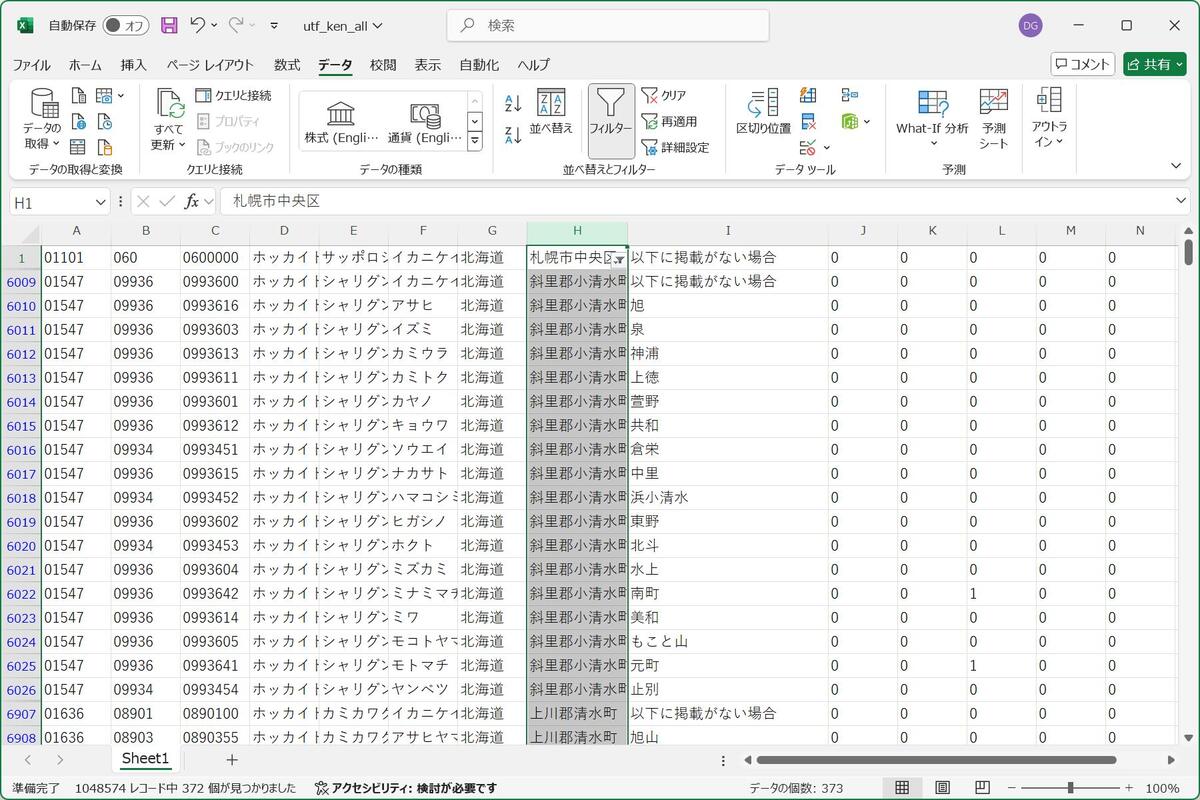Select row 6015 header
The height and width of the screenshot is (800, 1200).
(x=21, y=426)
